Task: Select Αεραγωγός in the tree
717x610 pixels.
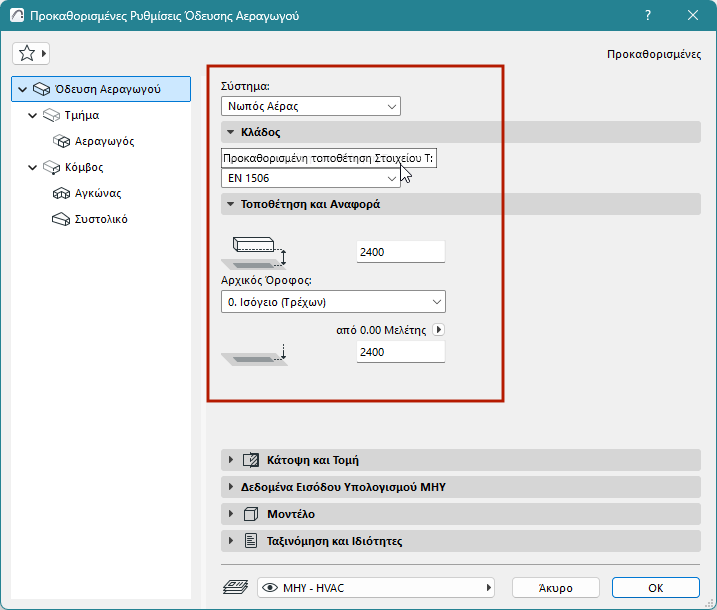Action: (104, 141)
